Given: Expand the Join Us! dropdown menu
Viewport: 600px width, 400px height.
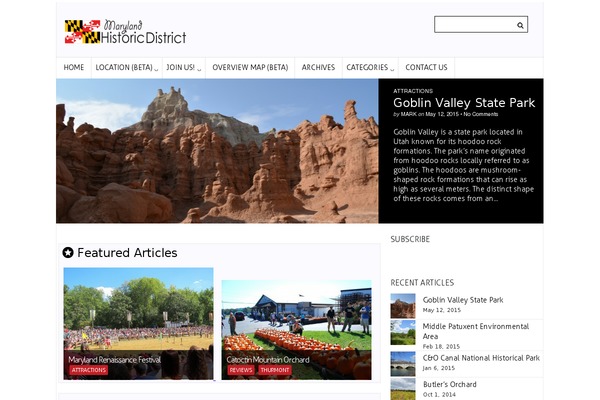Looking at the screenshot, I should point(184,68).
